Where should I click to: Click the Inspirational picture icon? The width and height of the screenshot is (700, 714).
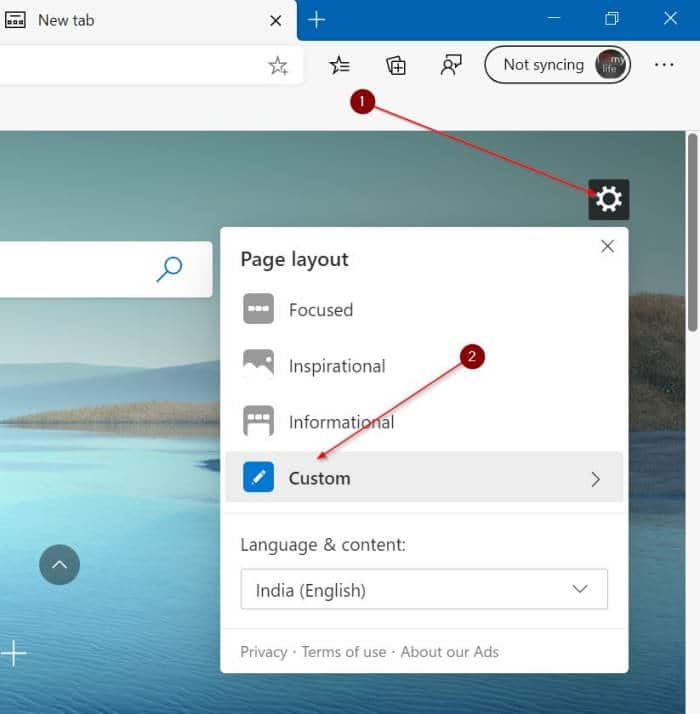(258, 363)
